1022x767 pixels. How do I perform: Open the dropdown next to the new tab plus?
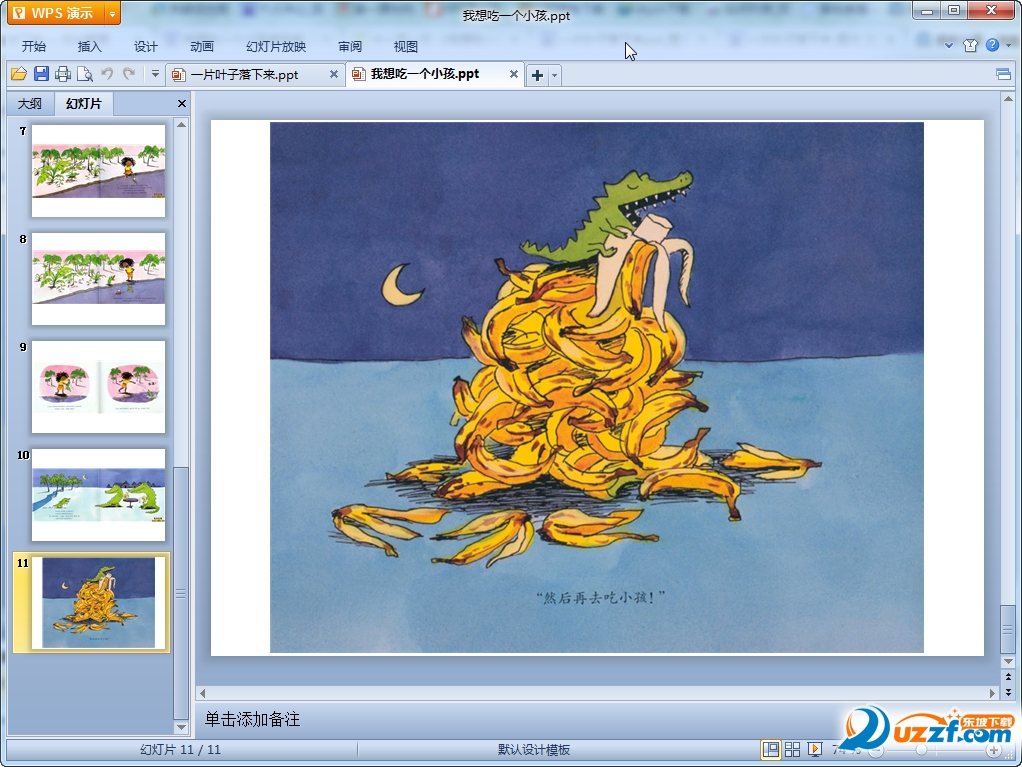[x=555, y=75]
